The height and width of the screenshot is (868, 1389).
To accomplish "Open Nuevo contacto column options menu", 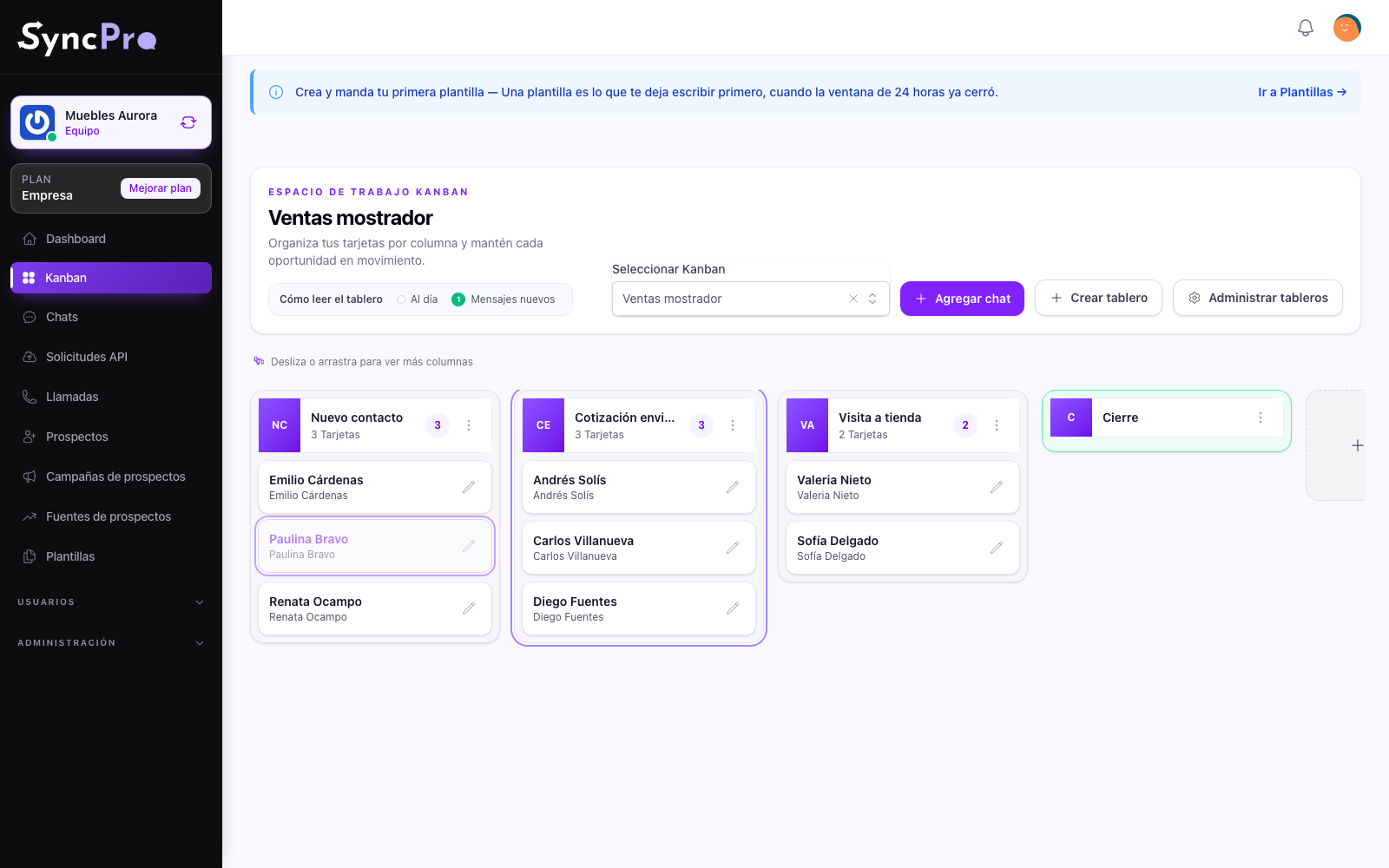I will coord(469,425).
